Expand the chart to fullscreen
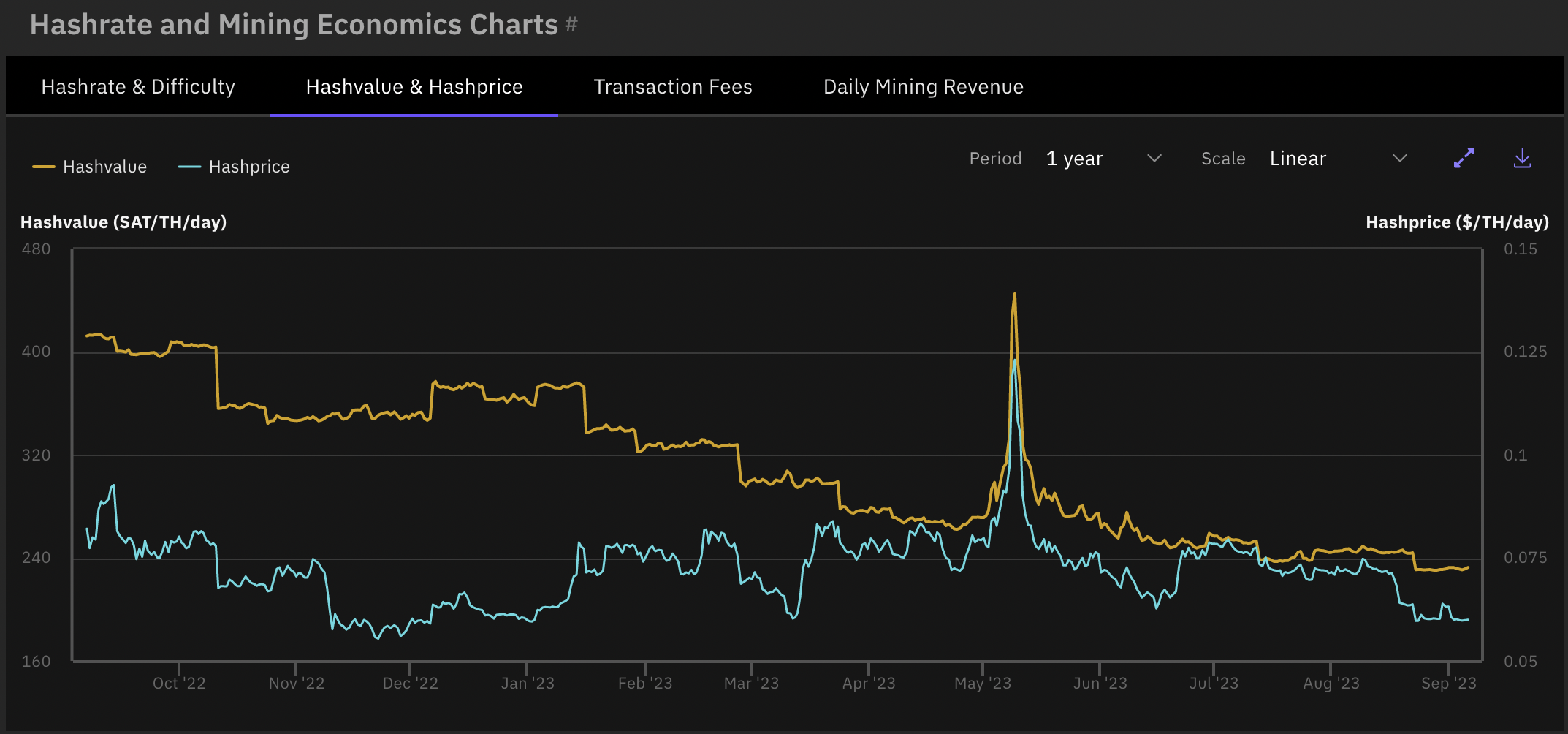This screenshot has height=734, width=1568. 1464,158
